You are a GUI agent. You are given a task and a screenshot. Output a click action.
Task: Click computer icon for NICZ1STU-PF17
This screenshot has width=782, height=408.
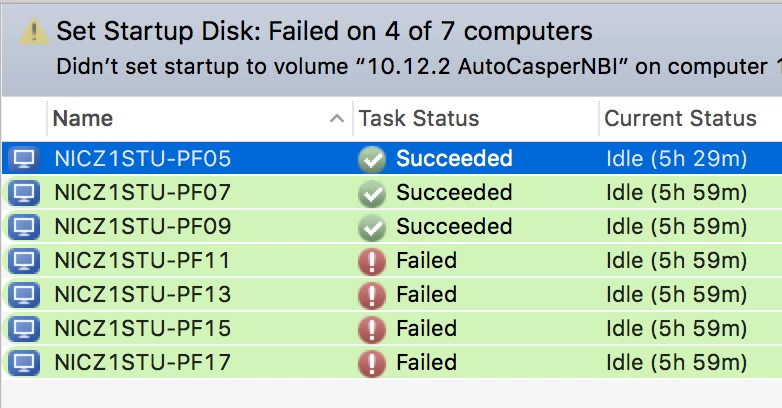click(x=22, y=362)
